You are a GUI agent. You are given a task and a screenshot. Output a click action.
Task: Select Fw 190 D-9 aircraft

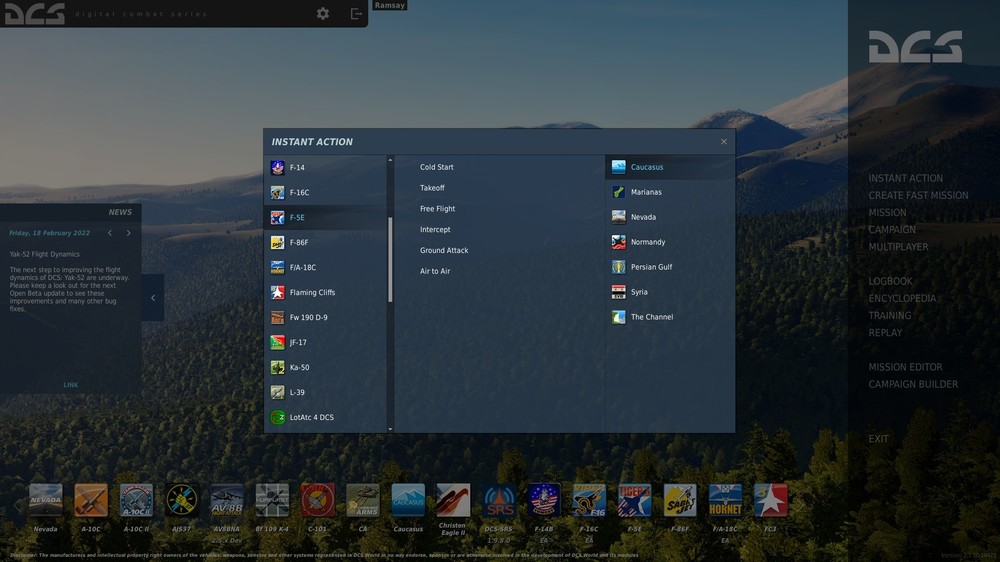(x=325, y=317)
